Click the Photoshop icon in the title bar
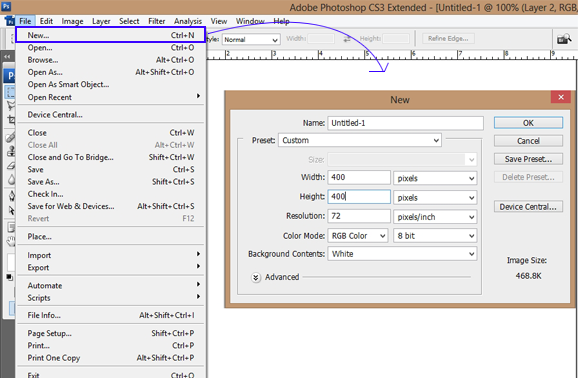 [x=6, y=6]
